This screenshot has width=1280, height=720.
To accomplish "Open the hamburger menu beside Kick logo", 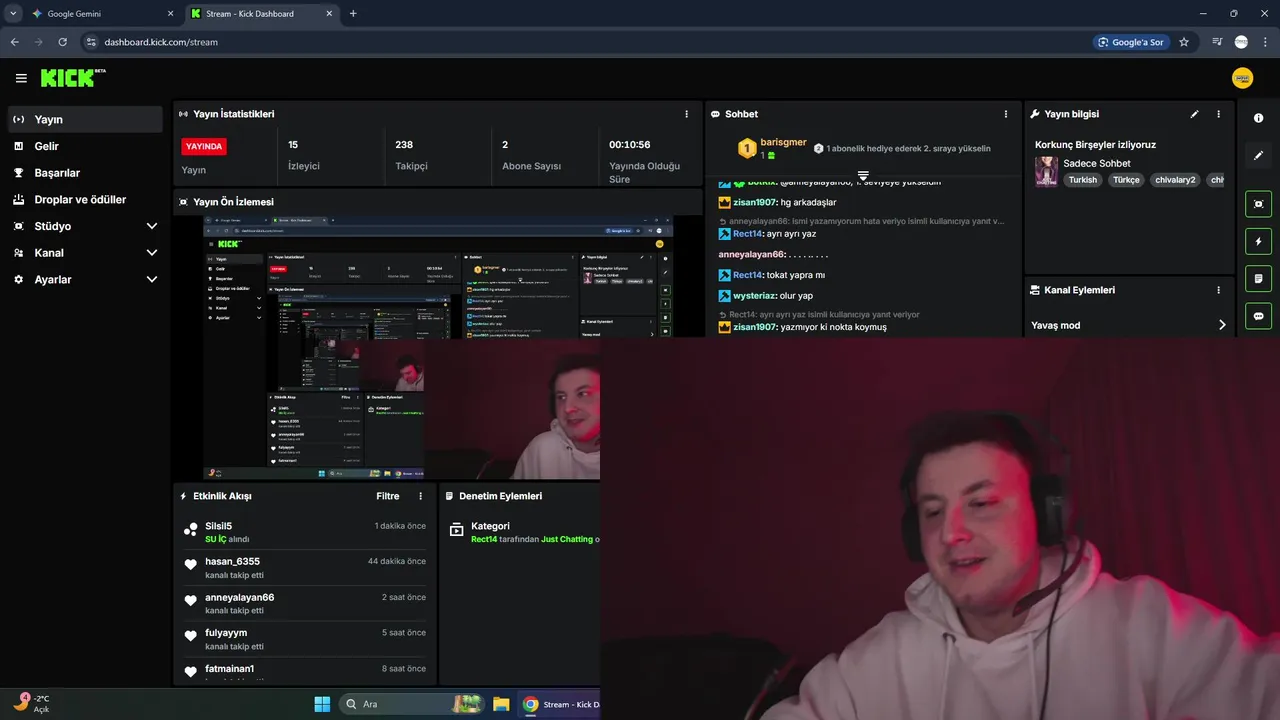I will coord(21,78).
